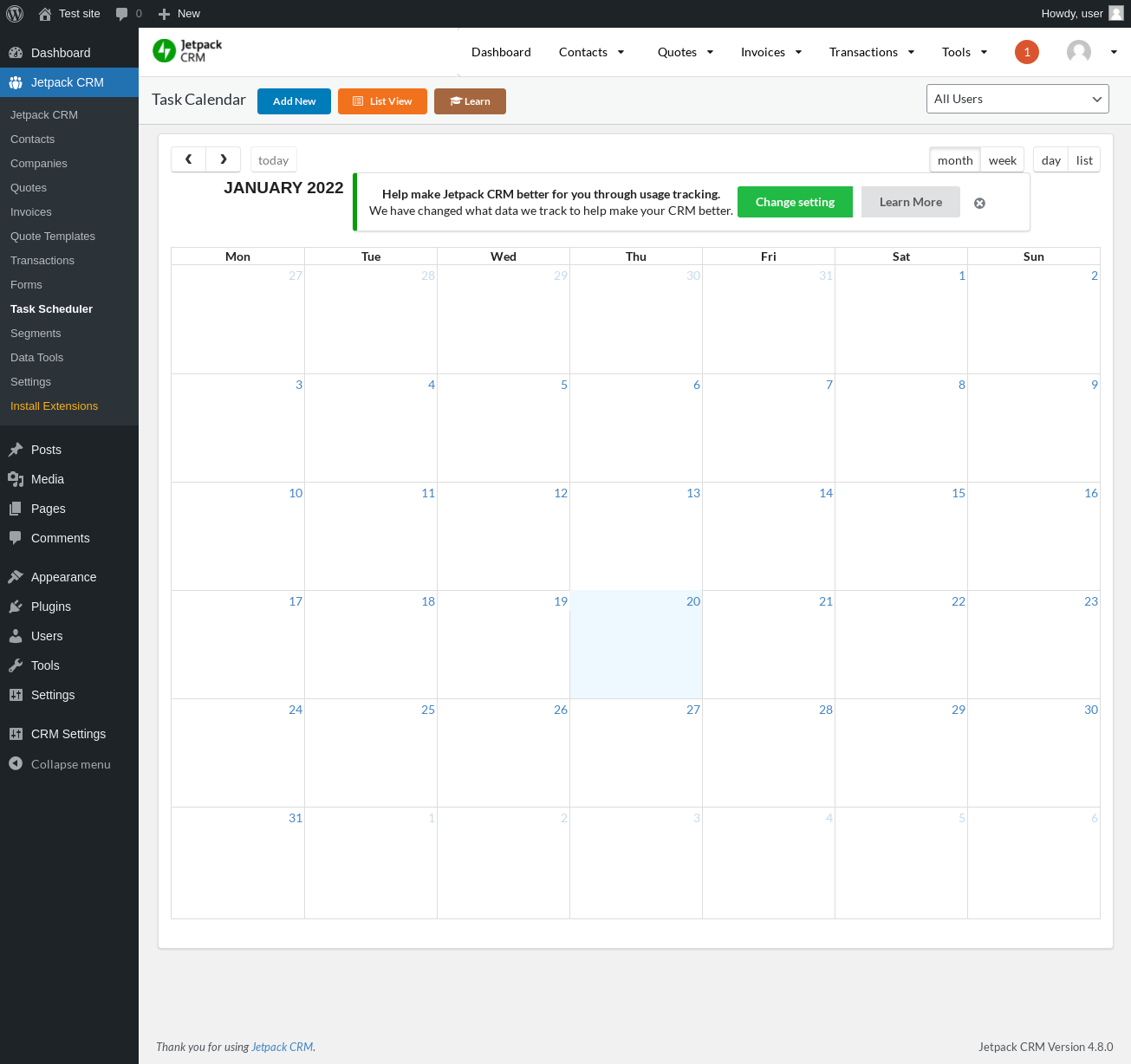Open the Jetpack CRM footer link
This screenshot has height=1064, width=1131.
click(283, 1047)
